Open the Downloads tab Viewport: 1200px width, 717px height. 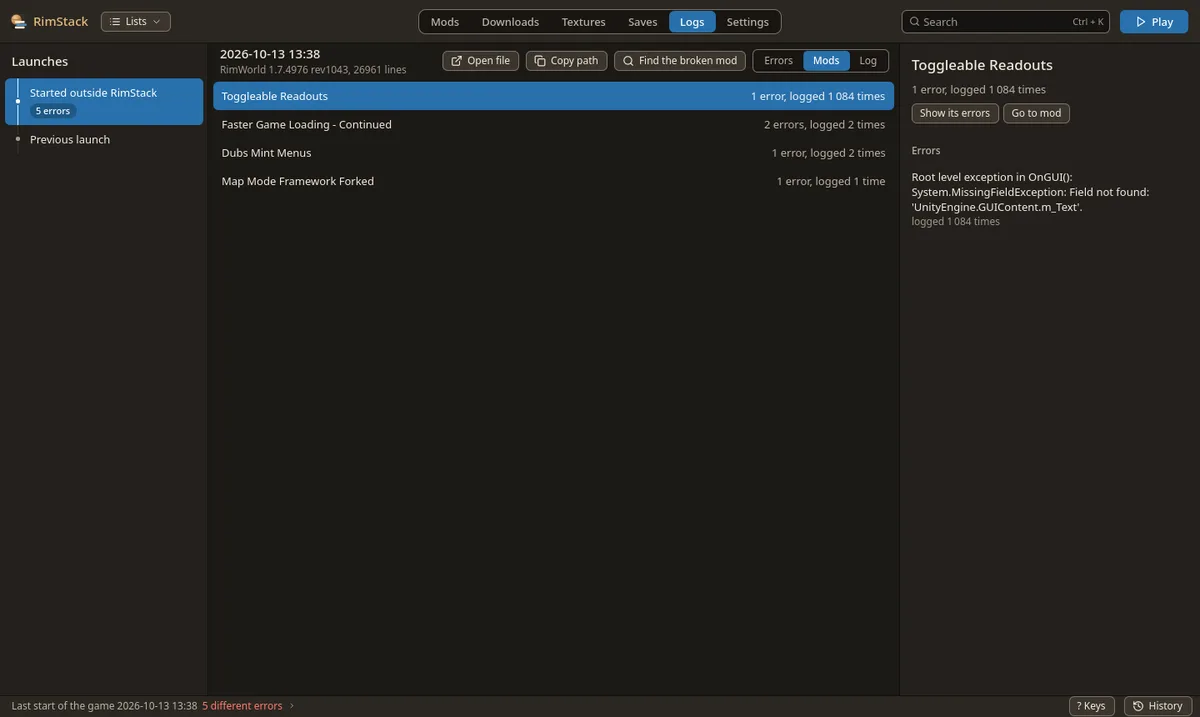click(x=510, y=21)
